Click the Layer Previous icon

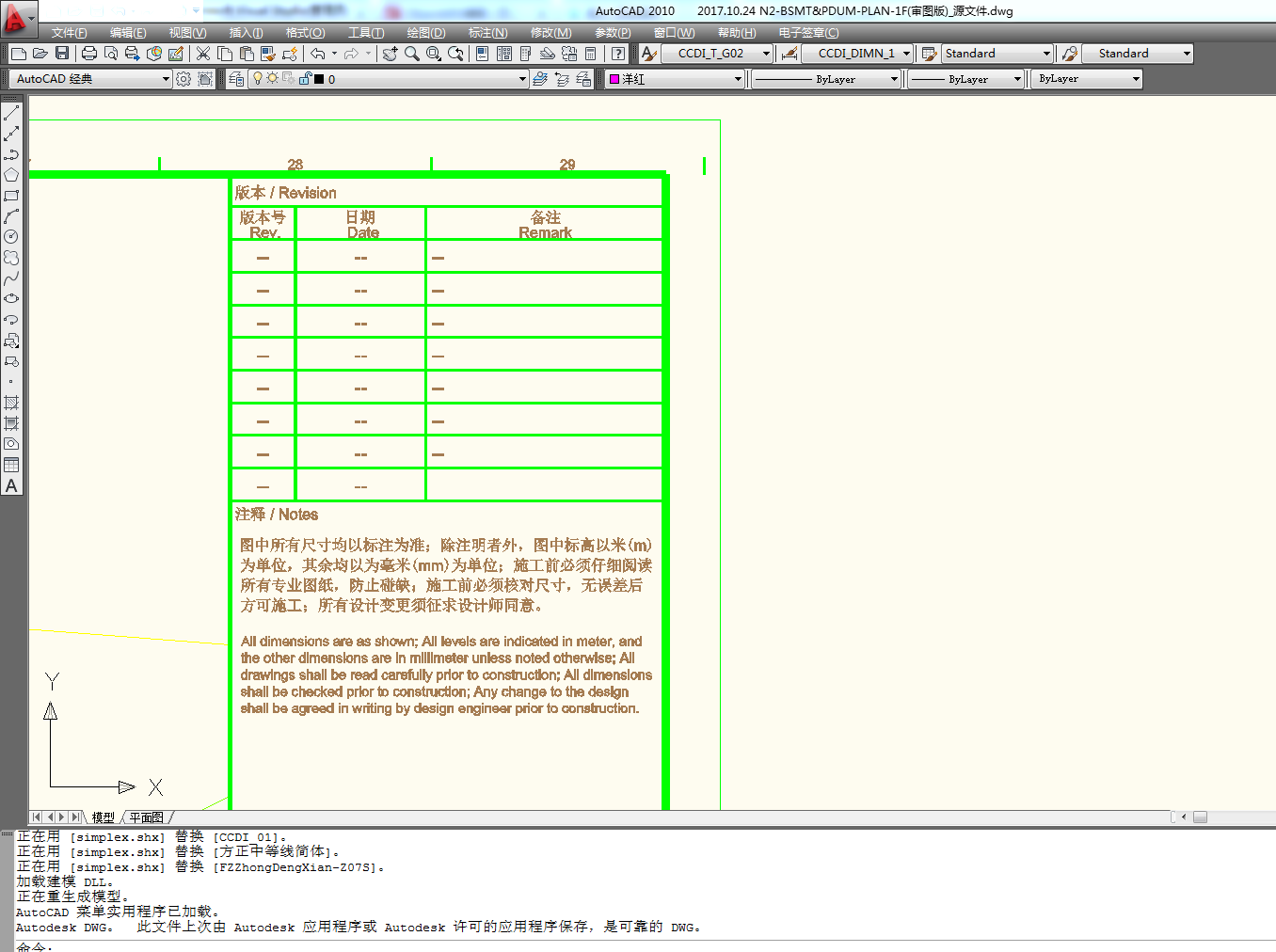coord(562,79)
